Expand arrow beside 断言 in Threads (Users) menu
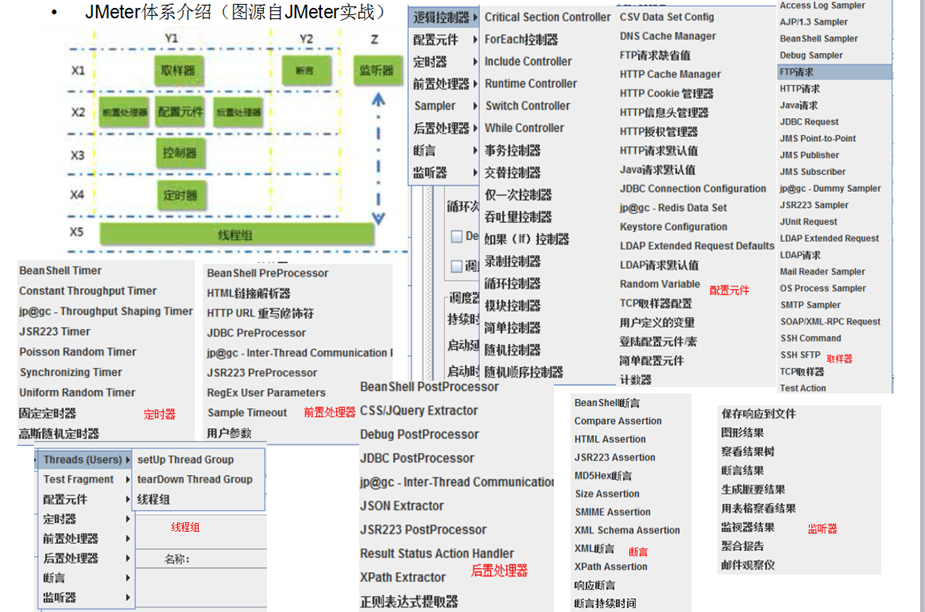Viewport: 925px width, 612px height. coord(127,578)
